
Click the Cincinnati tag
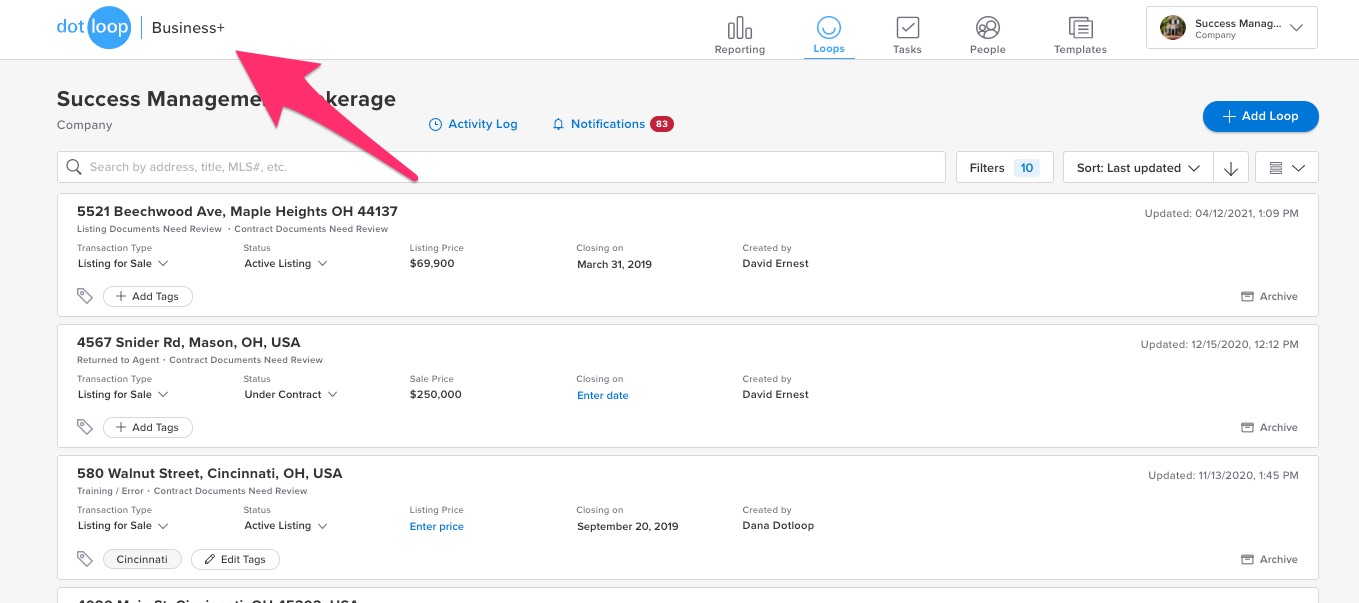coord(142,559)
